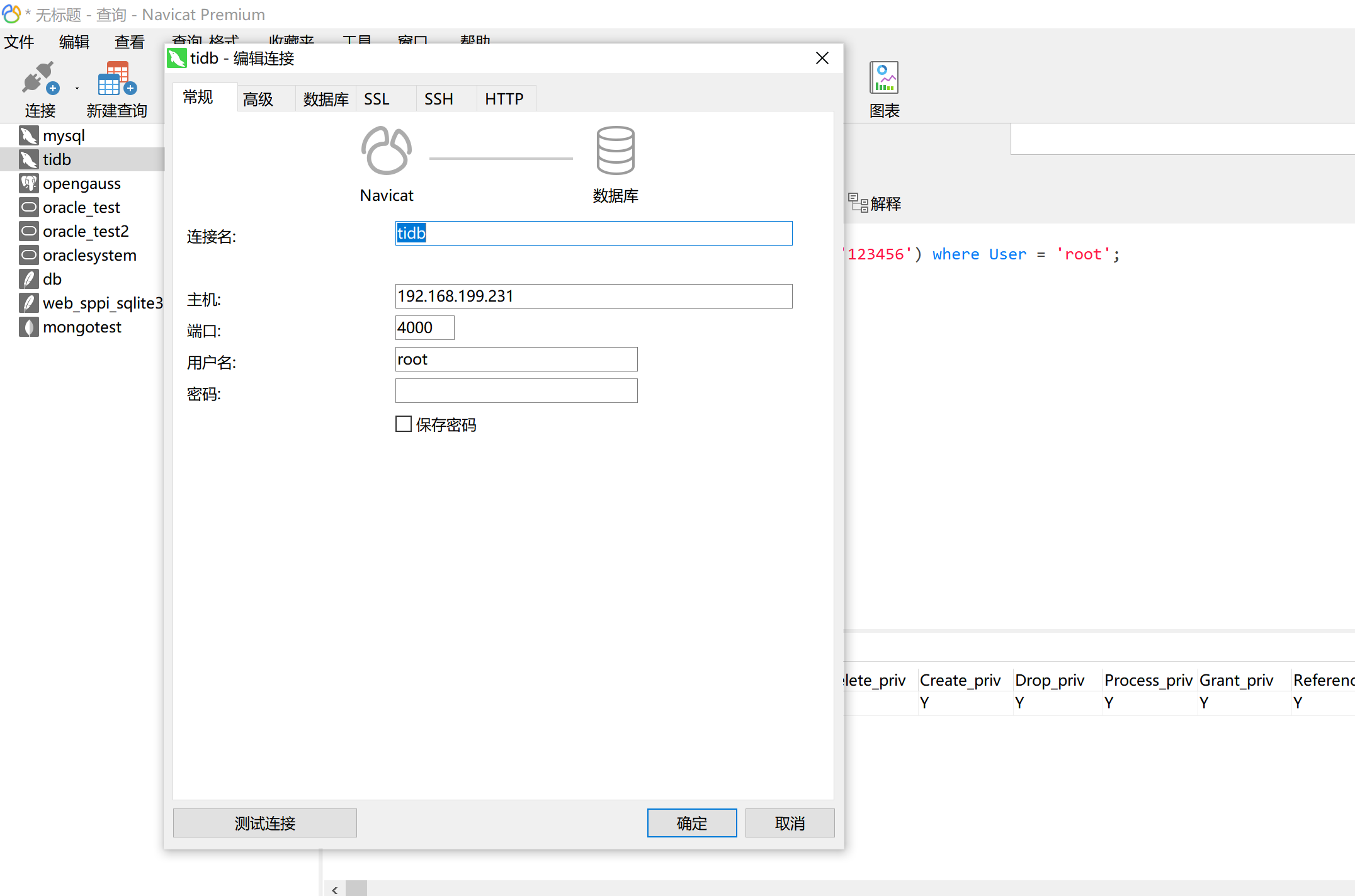Click the Connection plug icon in toolbar
Screen dimensions: 1355x896
pos(40,79)
